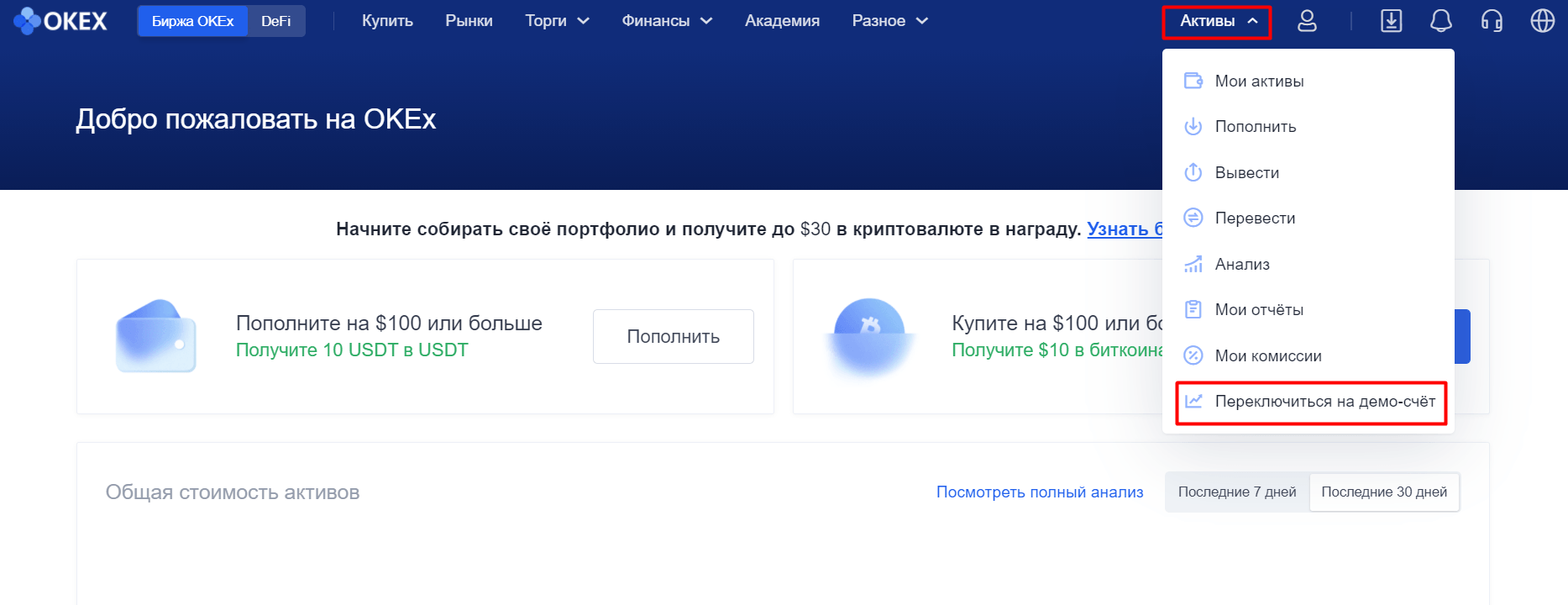The width and height of the screenshot is (1568, 605).
Task: Select Перевести menu entry
Action: [x=1308, y=218]
